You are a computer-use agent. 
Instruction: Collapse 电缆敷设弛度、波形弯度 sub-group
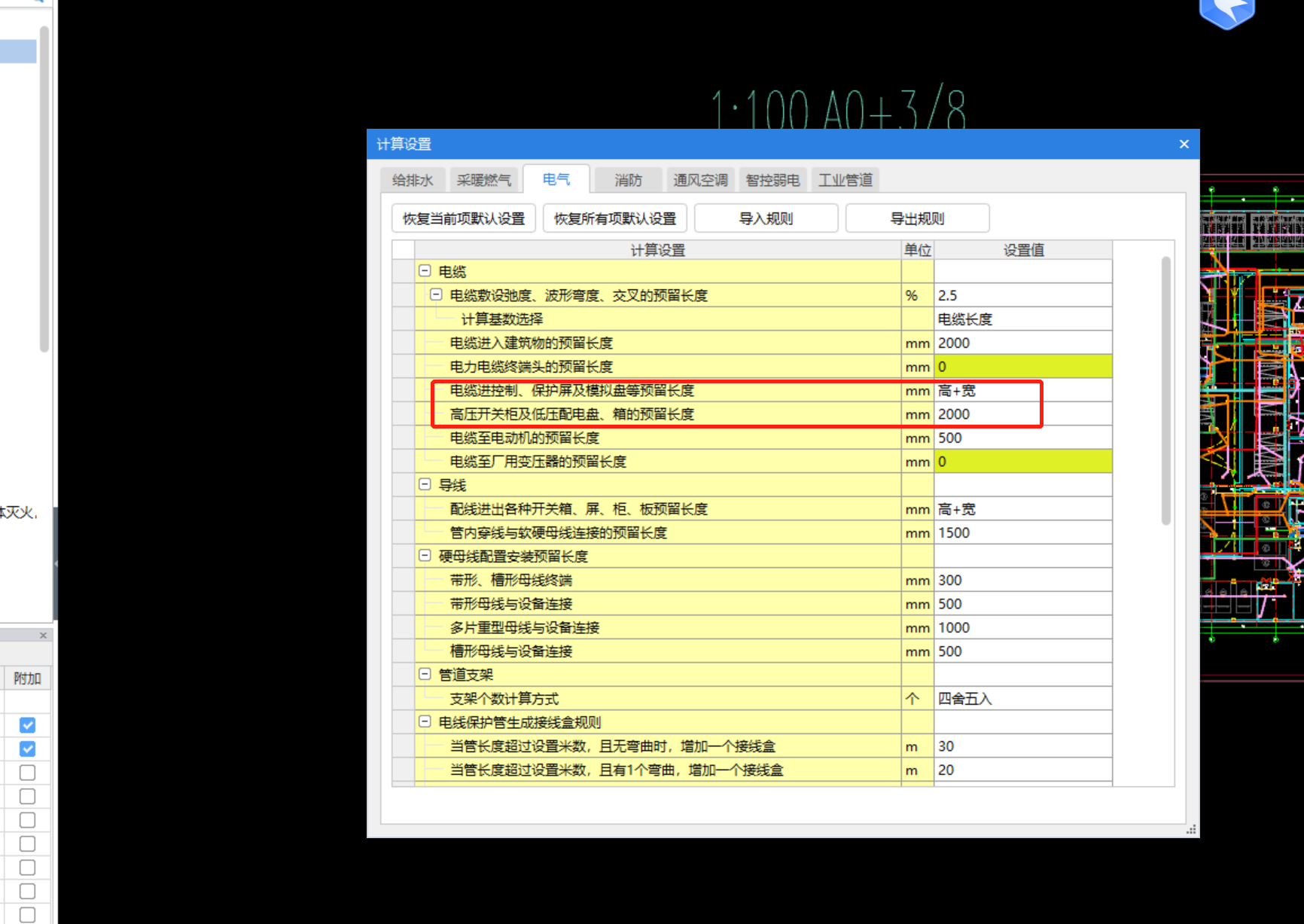coord(436,294)
